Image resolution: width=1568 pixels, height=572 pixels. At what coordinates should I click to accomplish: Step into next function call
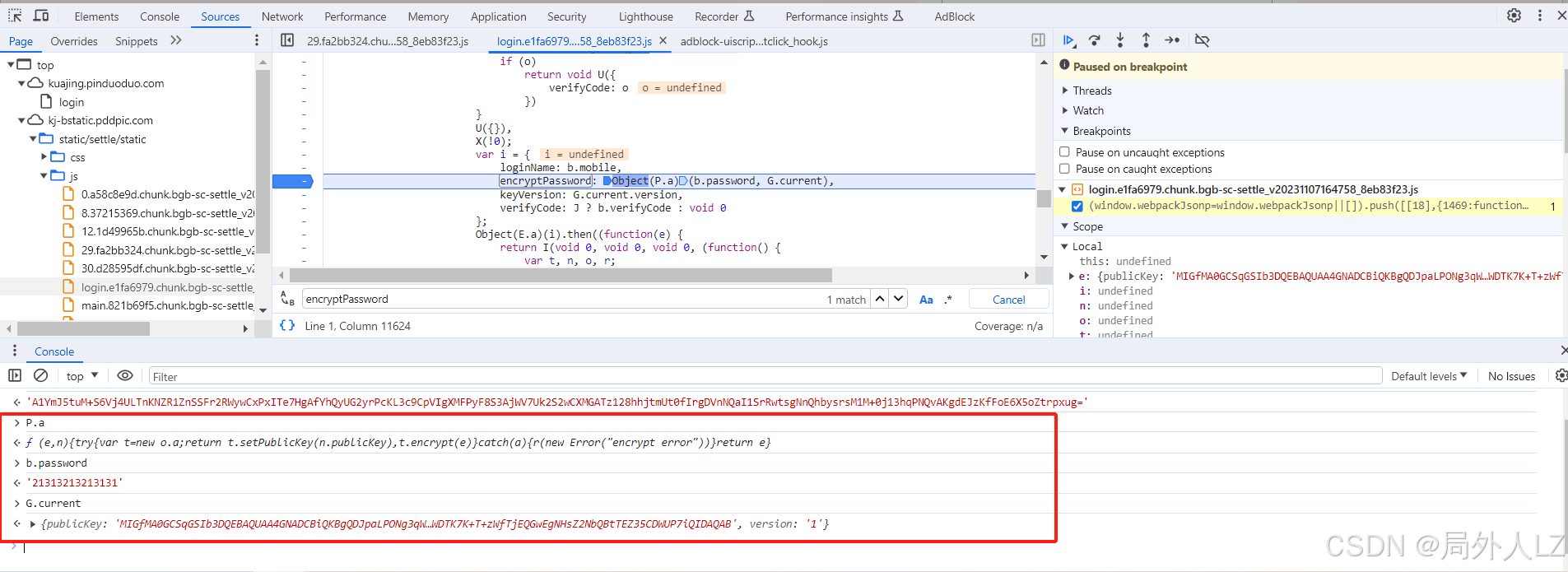coord(1120,40)
